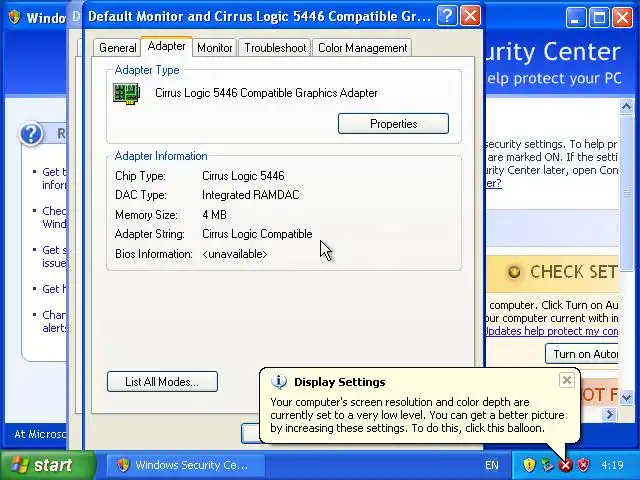This screenshot has height=480, width=640.
Task: Click the EN language indicator
Action: [x=492, y=465]
